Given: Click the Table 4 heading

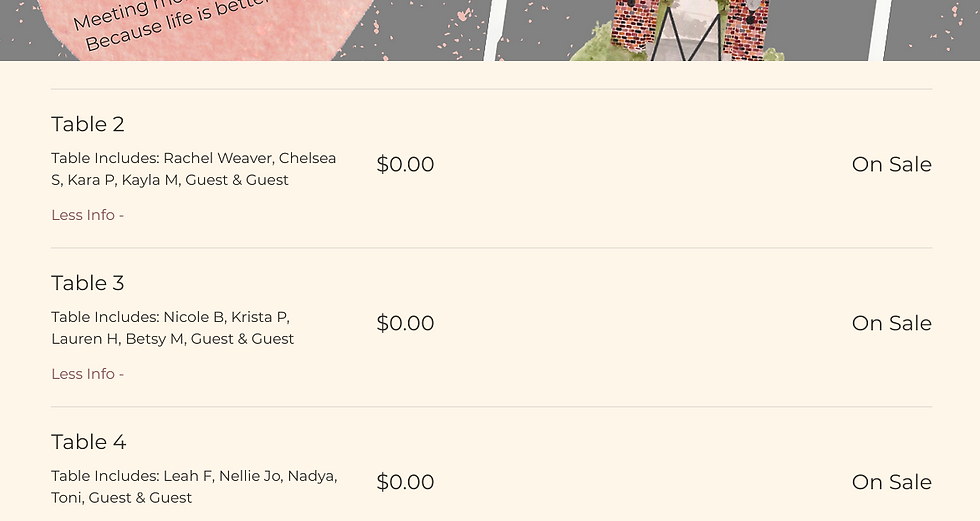Looking at the screenshot, I should click(88, 442).
